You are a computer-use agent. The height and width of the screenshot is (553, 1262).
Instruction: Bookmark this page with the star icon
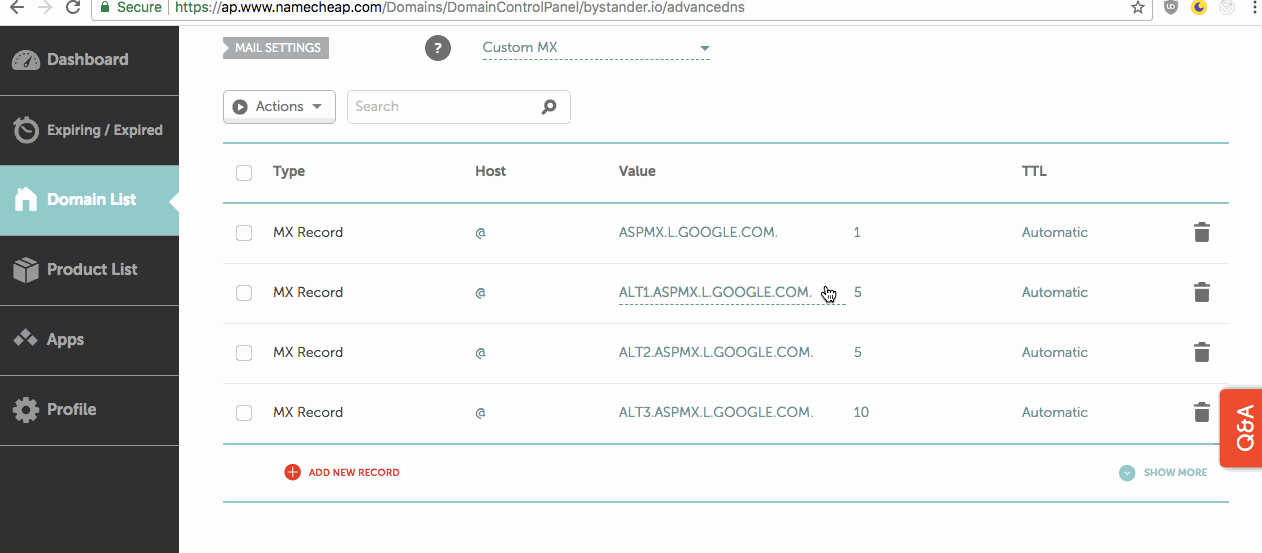(x=1138, y=7)
